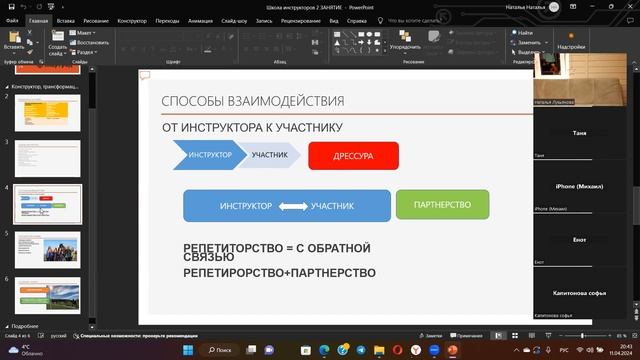Collapse the Конструктор, трансформац... section
The width and height of the screenshot is (640, 360).
point(7,87)
